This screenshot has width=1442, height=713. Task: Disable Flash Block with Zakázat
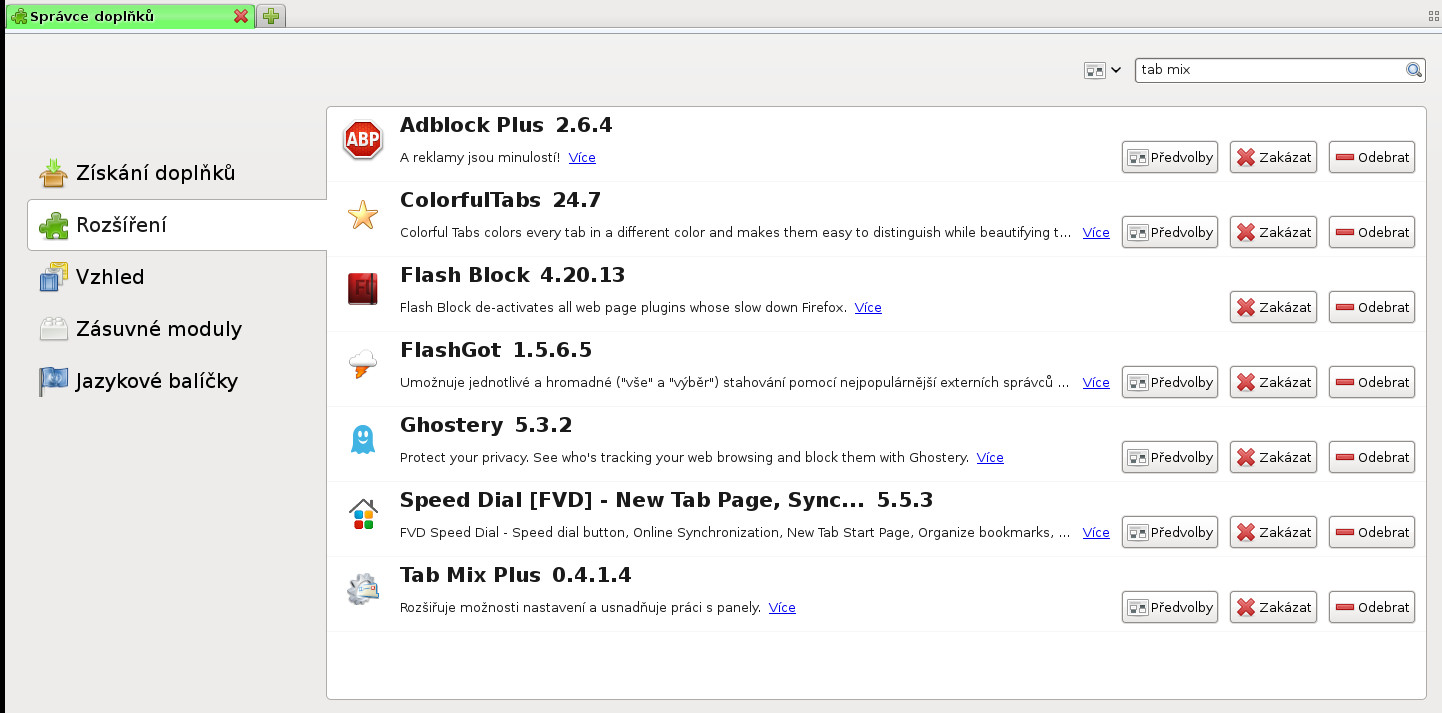1273,307
